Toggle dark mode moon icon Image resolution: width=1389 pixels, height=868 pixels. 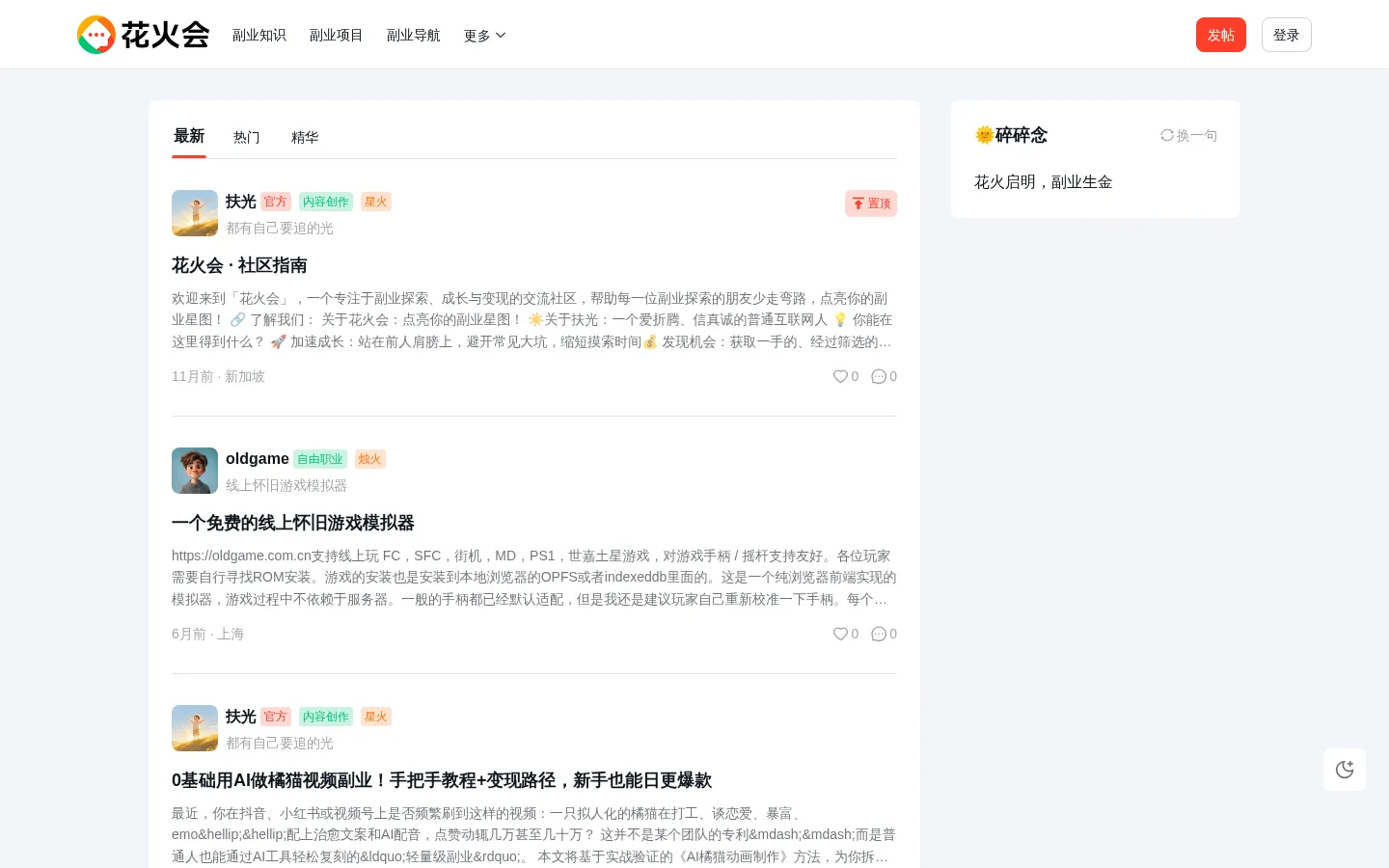1345,770
